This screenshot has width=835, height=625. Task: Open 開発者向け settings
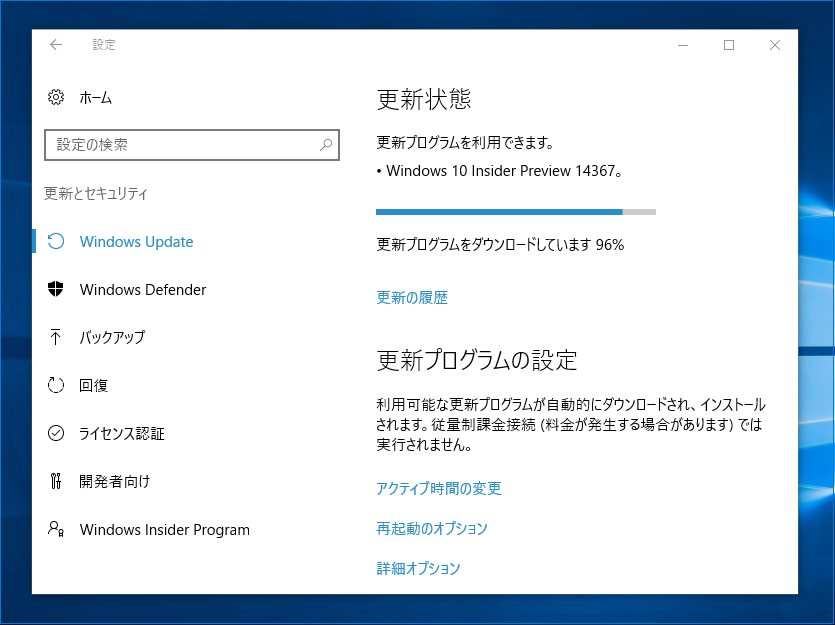[x=114, y=481]
